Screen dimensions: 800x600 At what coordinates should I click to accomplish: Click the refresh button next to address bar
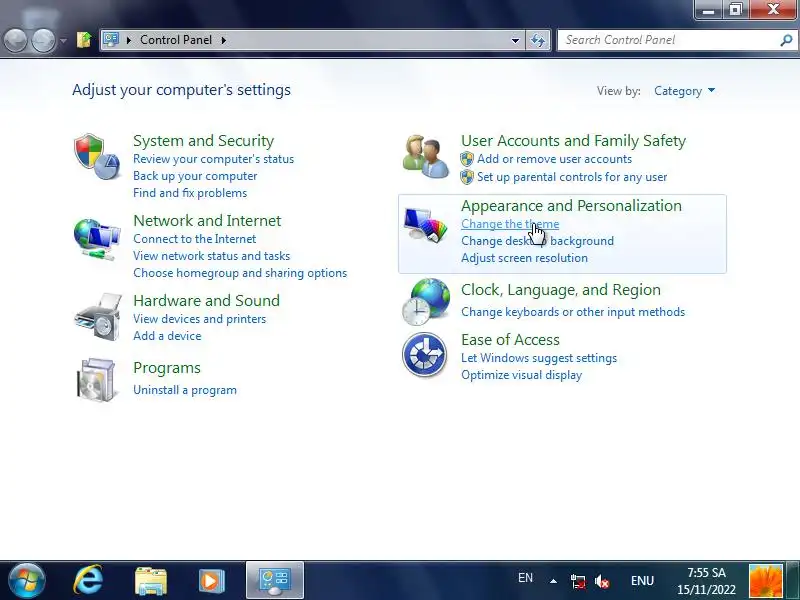[x=538, y=40]
